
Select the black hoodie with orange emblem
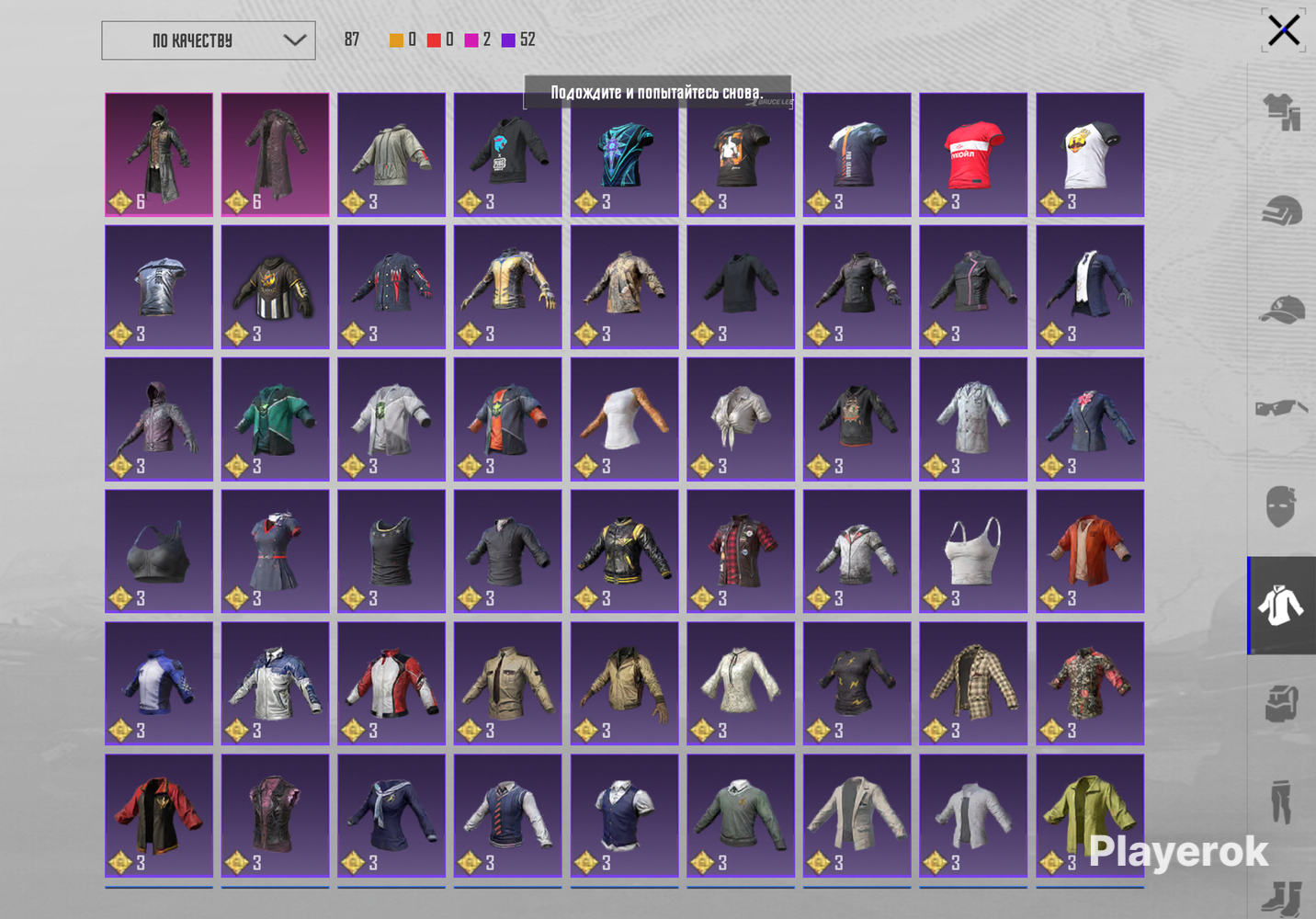[x=276, y=287]
